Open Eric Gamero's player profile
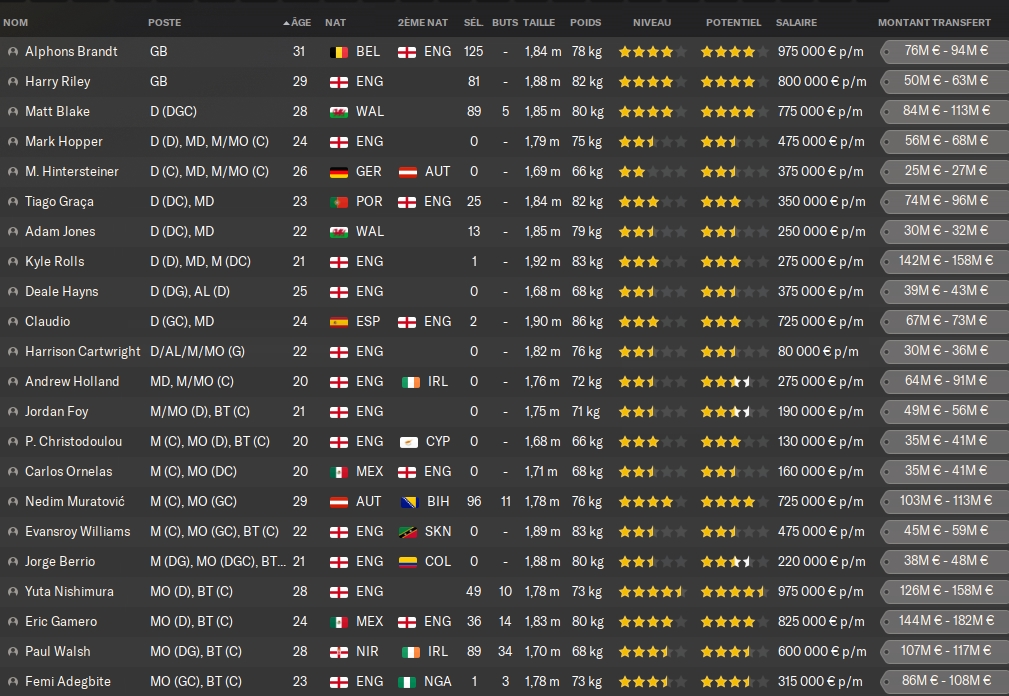Image resolution: width=1009 pixels, height=696 pixels. (61, 622)
